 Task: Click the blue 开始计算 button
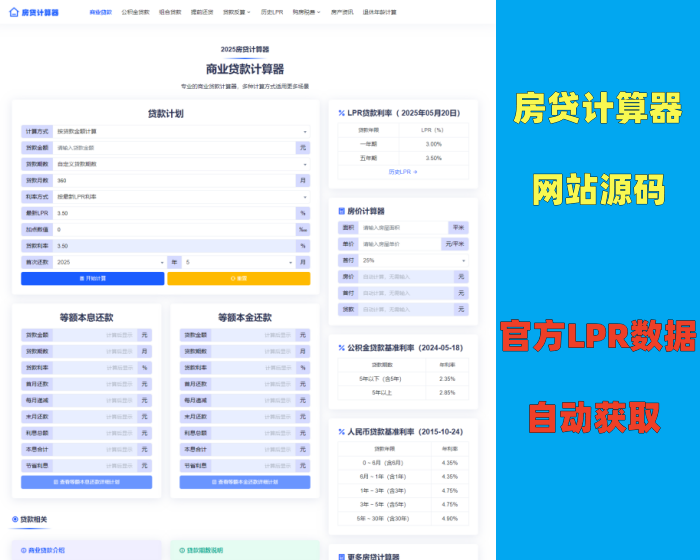click(92, 279)
